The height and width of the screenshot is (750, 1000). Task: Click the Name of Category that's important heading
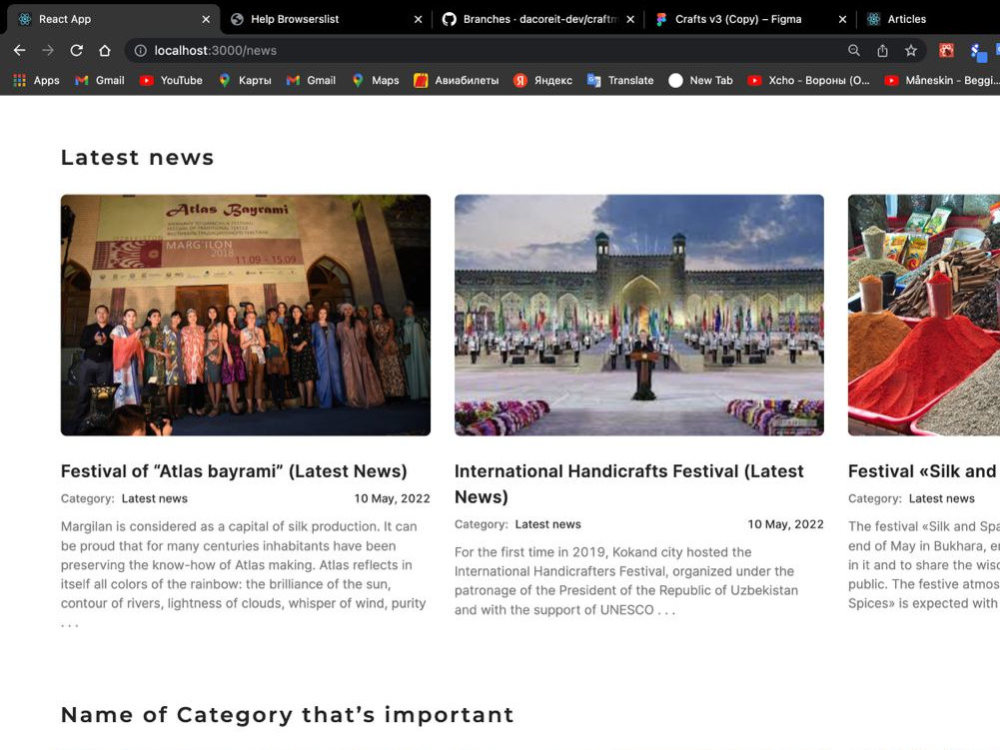[x=287, y=715]
